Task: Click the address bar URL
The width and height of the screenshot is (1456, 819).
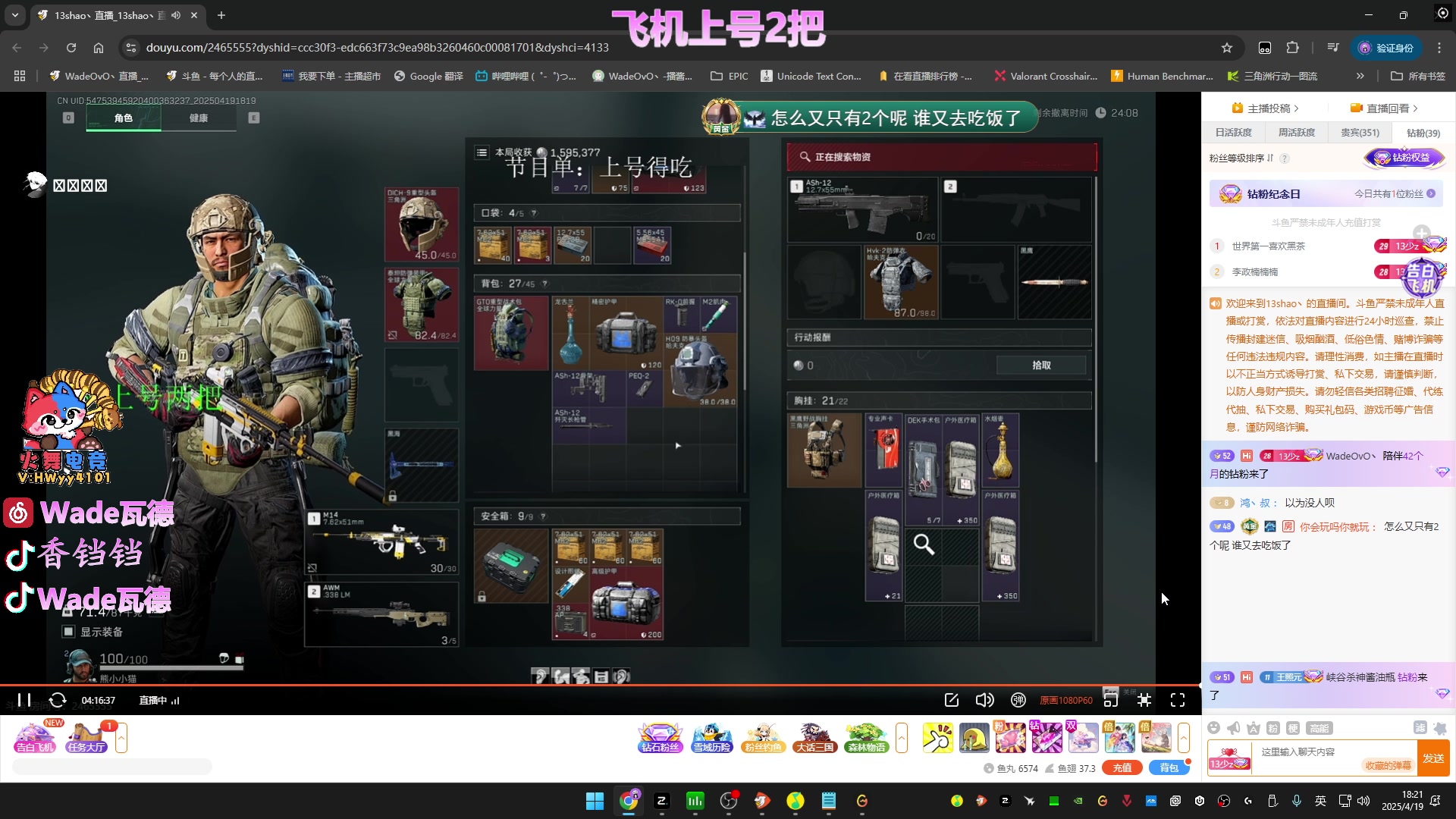Action: (378, 47)
